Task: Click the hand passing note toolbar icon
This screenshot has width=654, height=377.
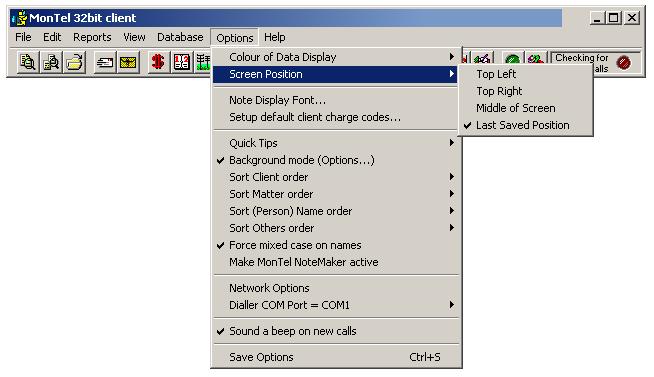Action: pos(105,63)
